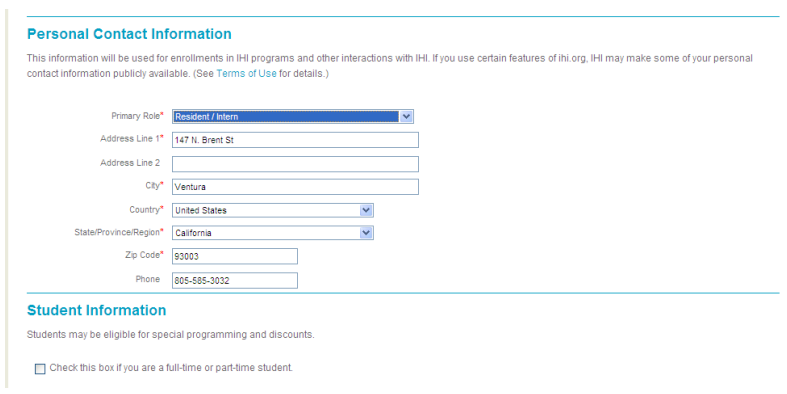The height and width of the screenshot is (394, 787).
Task: Click the Zip Code field showing 93003
Action: pos(234,256)
